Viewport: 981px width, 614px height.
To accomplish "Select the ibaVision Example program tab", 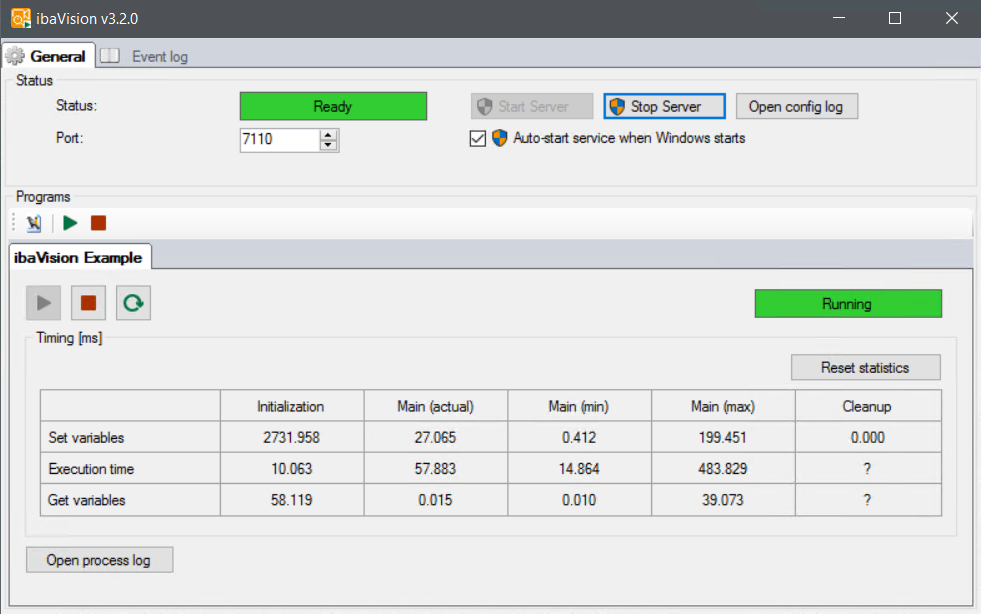I will point(80,257).
